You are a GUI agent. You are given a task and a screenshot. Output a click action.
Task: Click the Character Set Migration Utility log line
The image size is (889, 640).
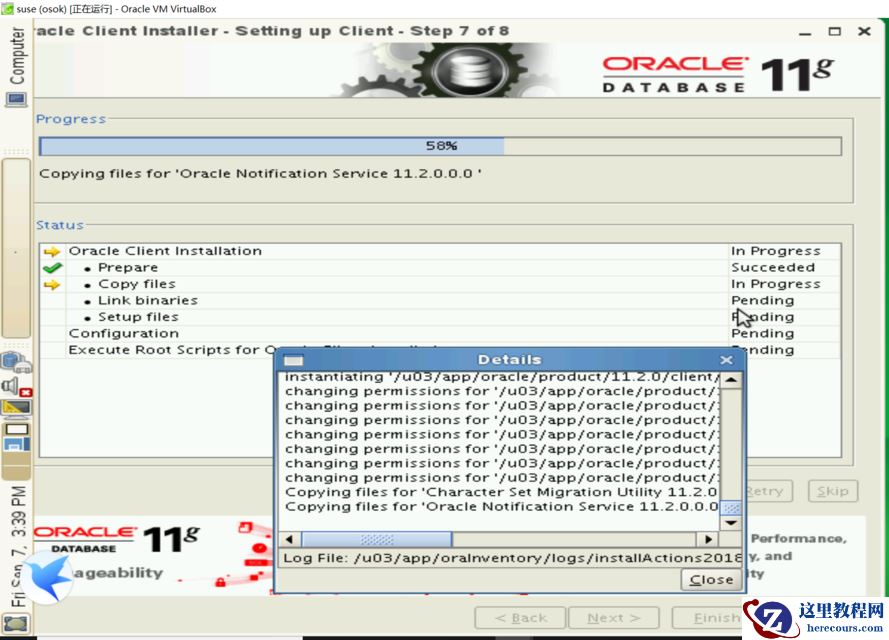click(x=502, y=492)
